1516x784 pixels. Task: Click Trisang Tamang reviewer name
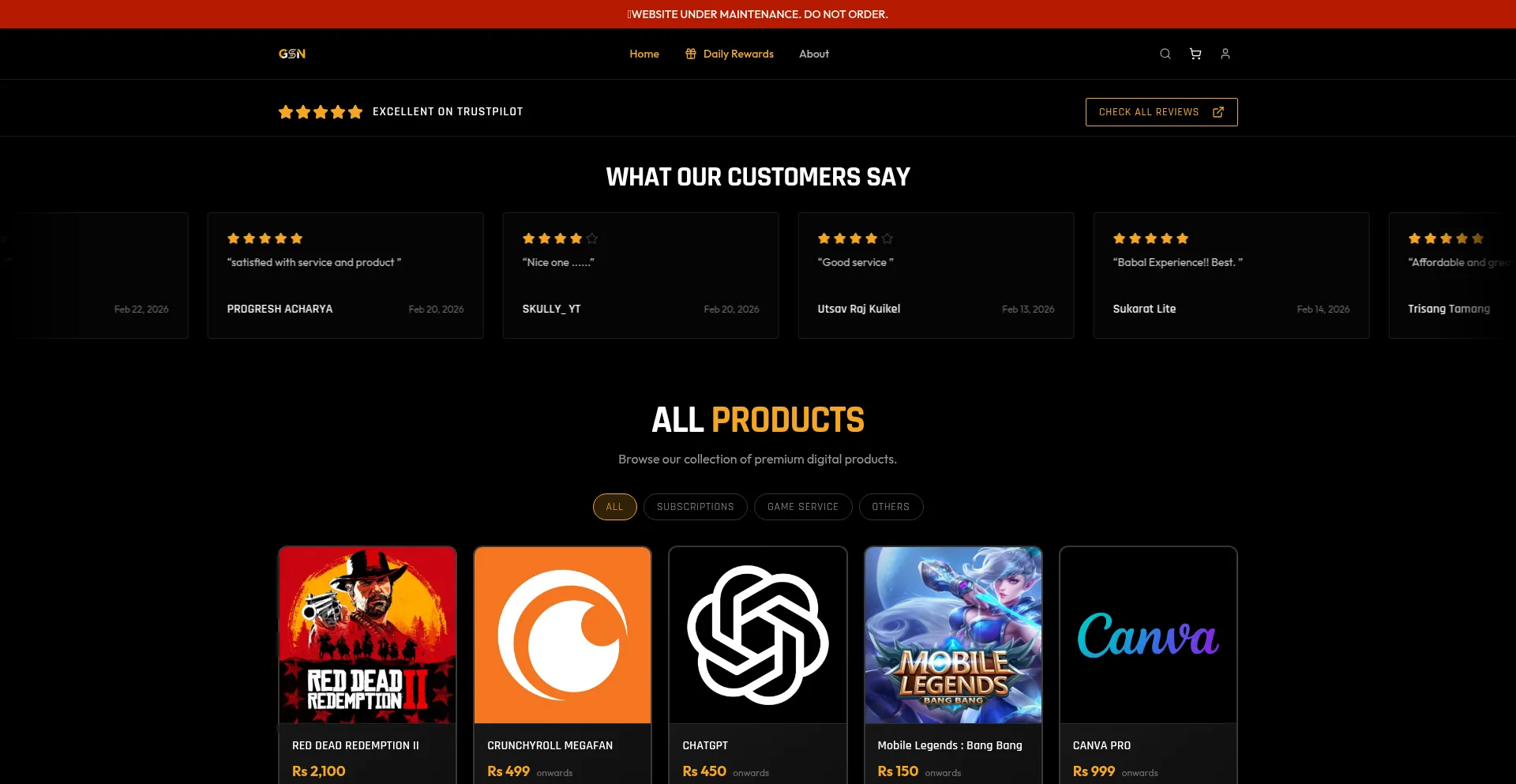1449,309
